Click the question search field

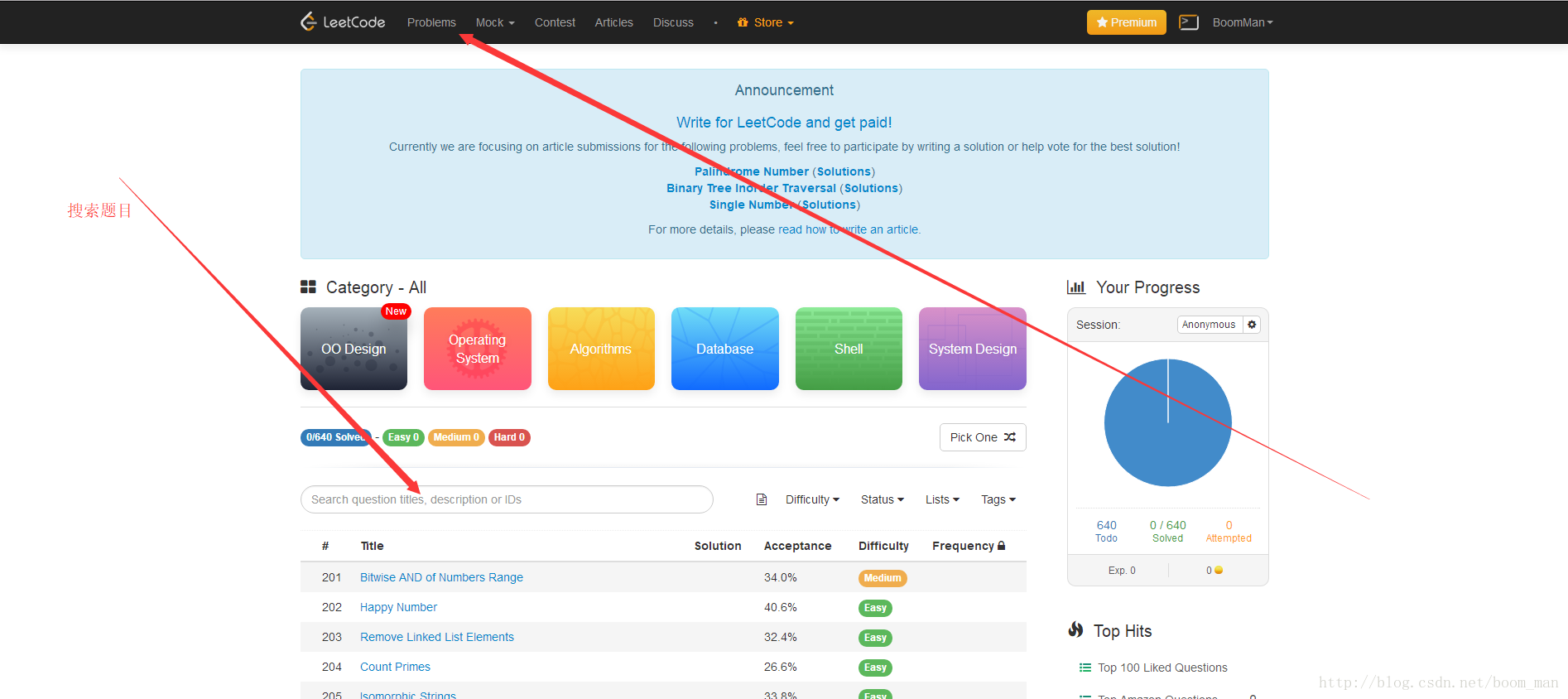point(507,499)
